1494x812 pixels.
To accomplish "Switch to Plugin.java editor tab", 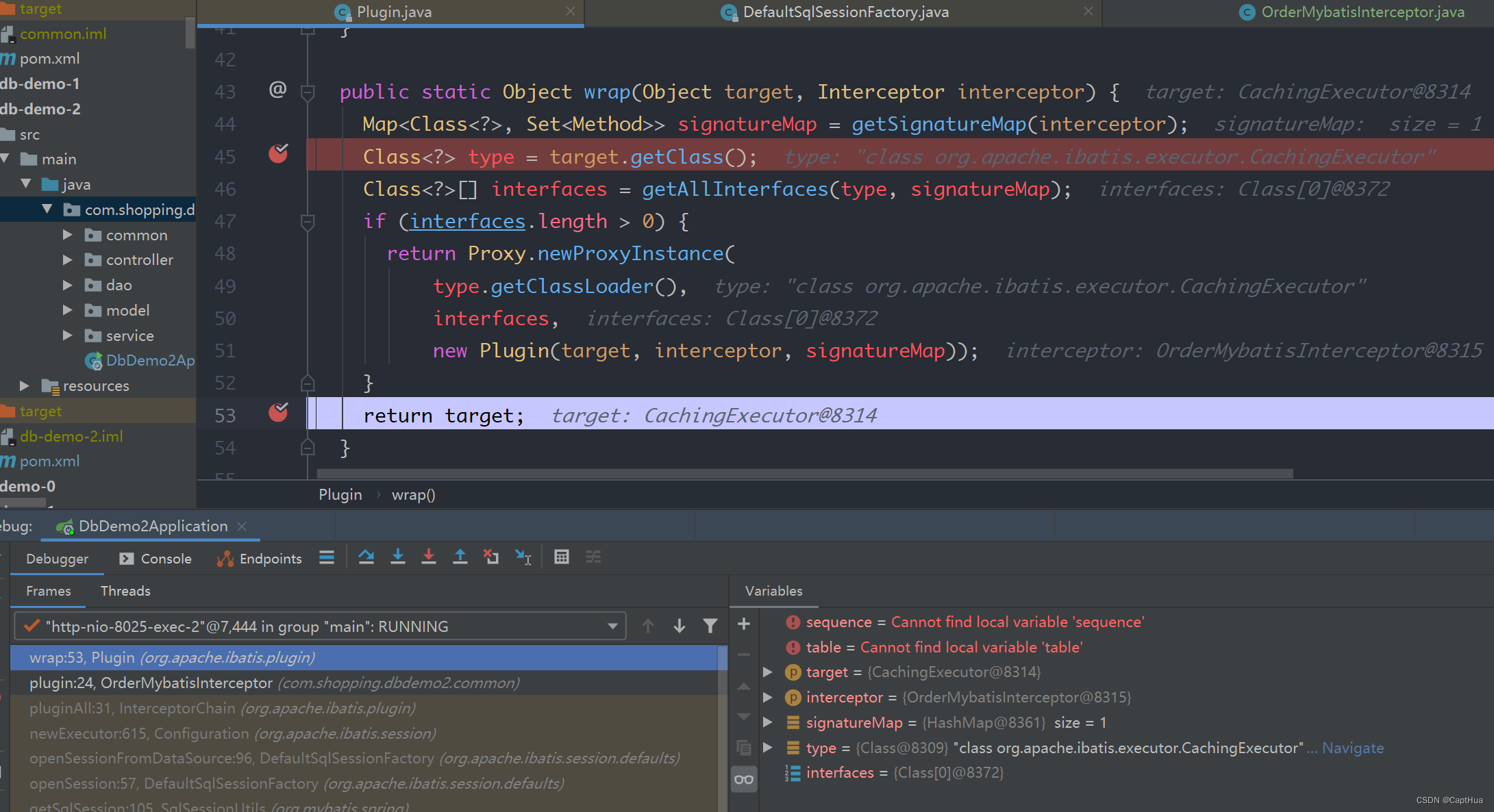I will coord(390,12).
